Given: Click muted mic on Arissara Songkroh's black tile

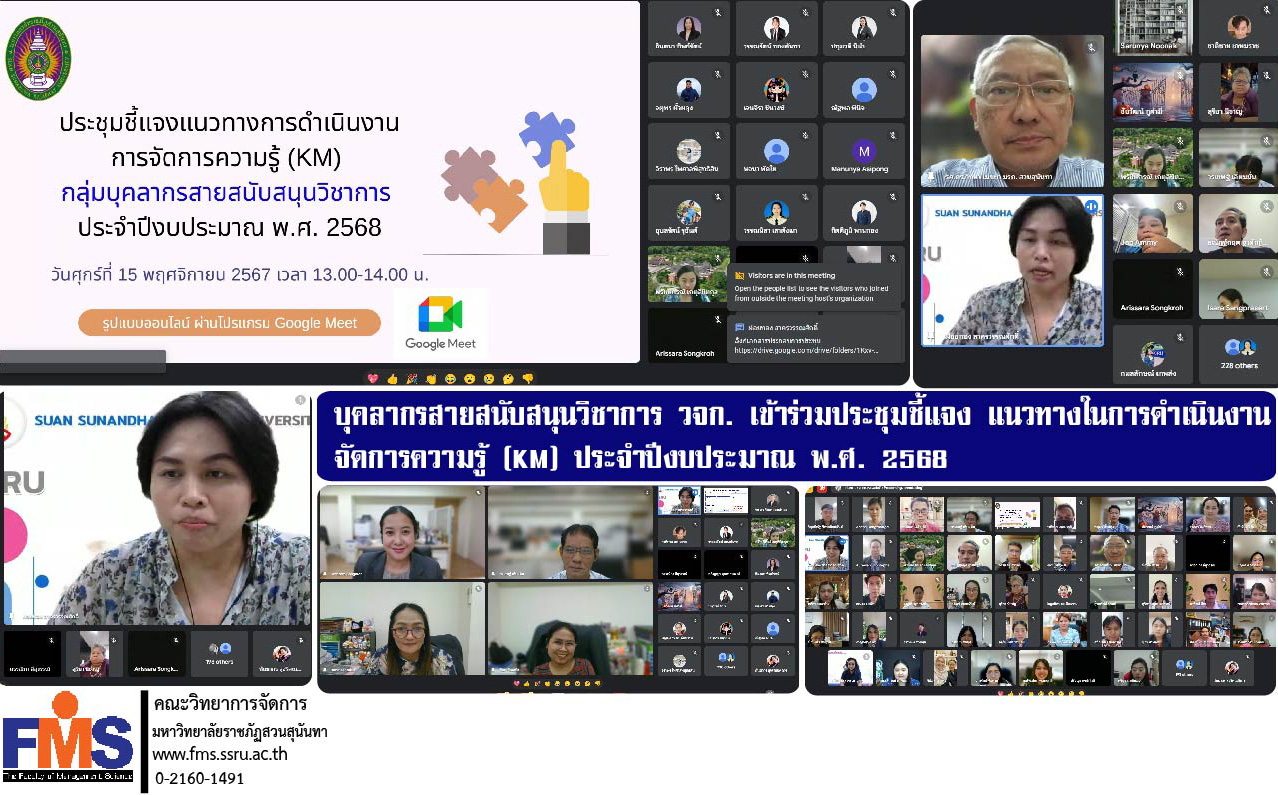Looking at the screenshot, I should click(x=718, y=320).
